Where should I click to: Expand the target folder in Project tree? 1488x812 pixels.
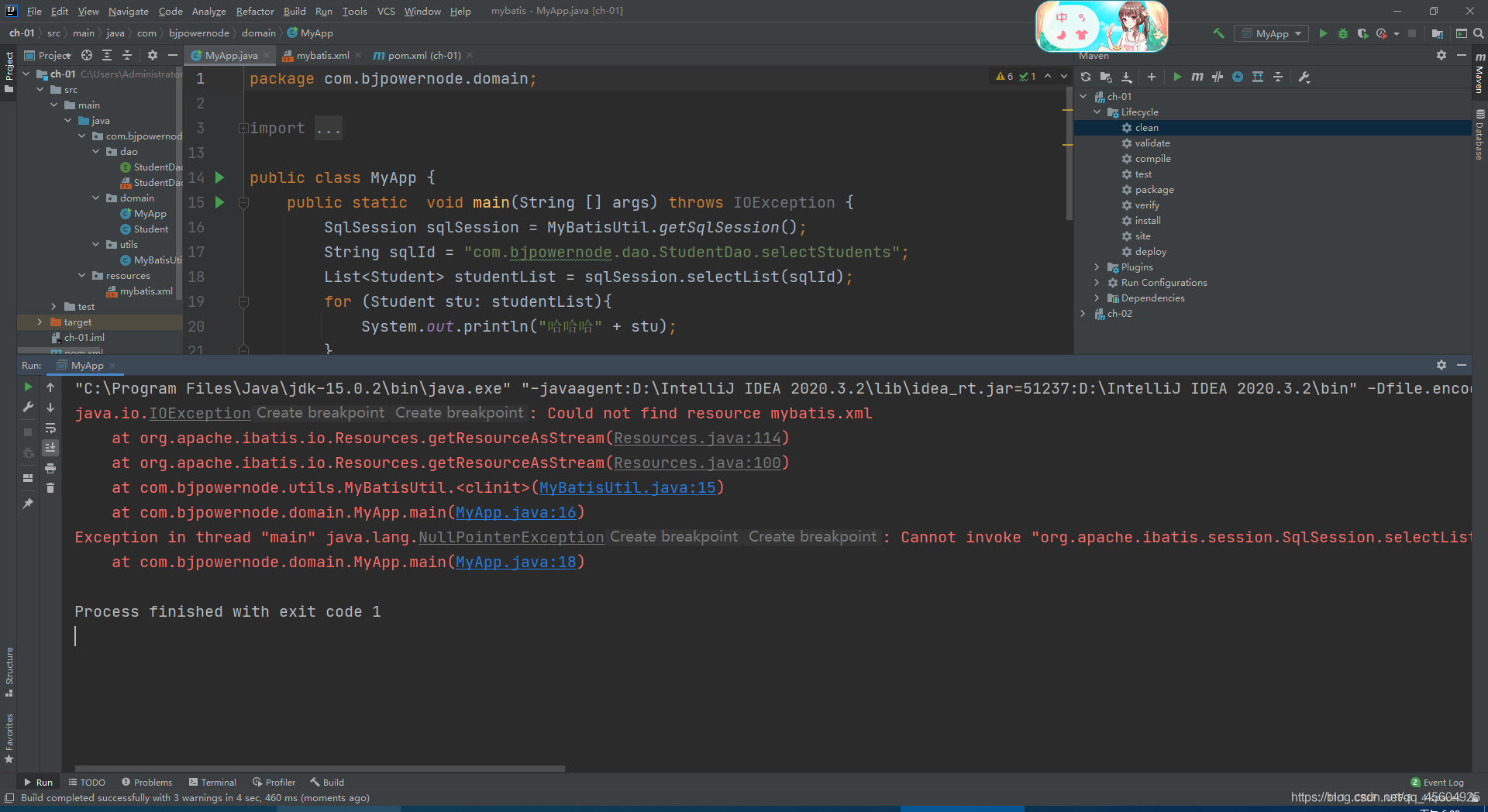coord(40,322)
